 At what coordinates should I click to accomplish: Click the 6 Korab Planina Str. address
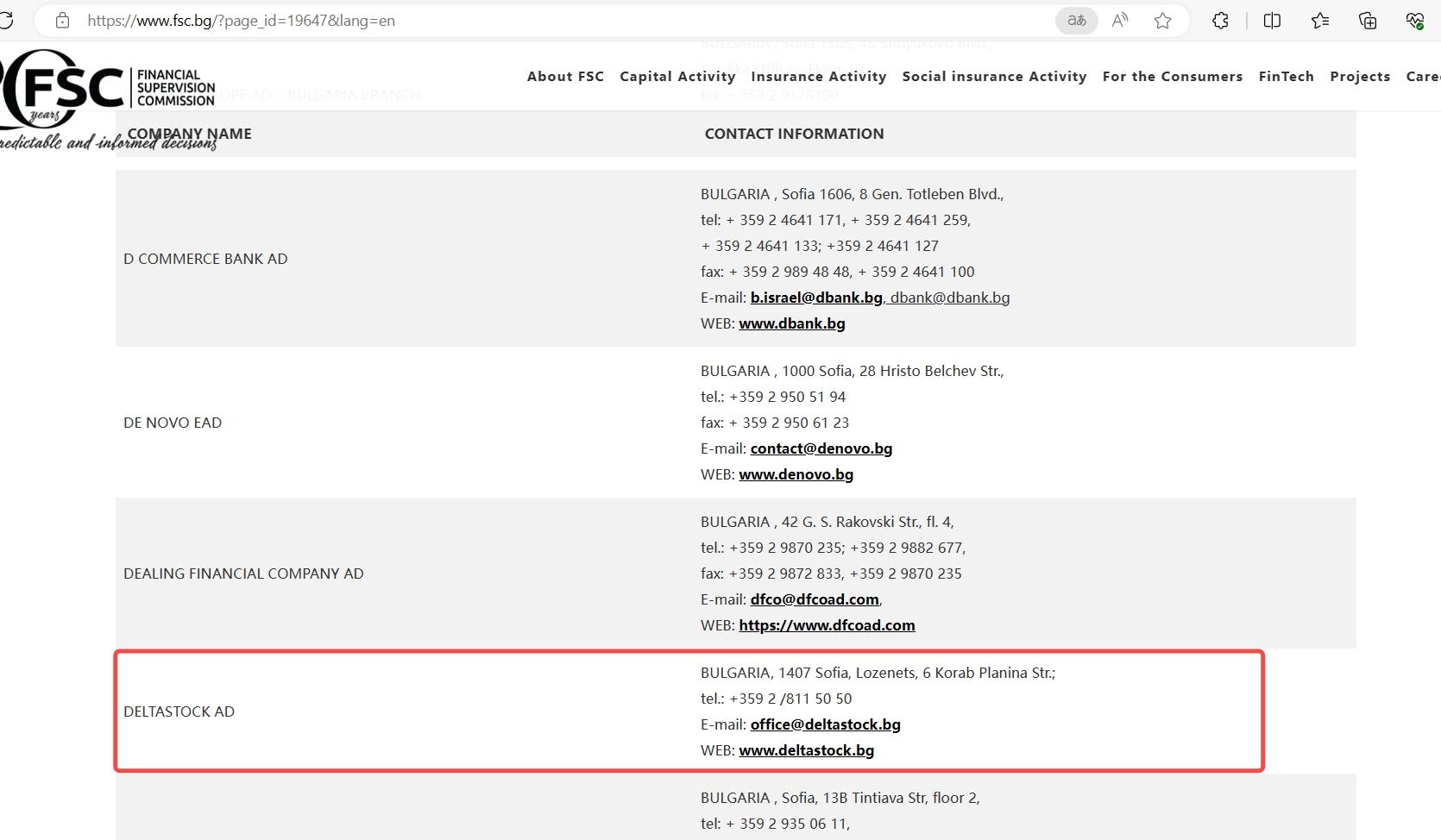(989, 673)
